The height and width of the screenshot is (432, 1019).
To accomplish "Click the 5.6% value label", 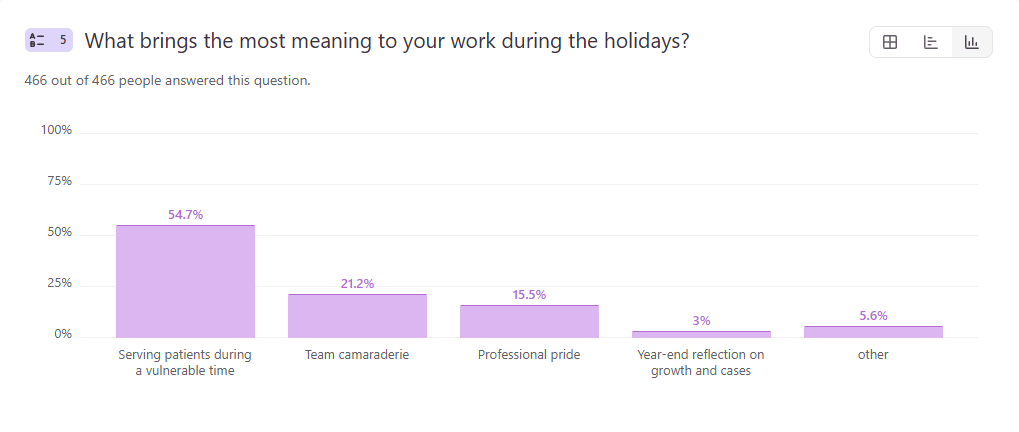I will pos(873,316).
